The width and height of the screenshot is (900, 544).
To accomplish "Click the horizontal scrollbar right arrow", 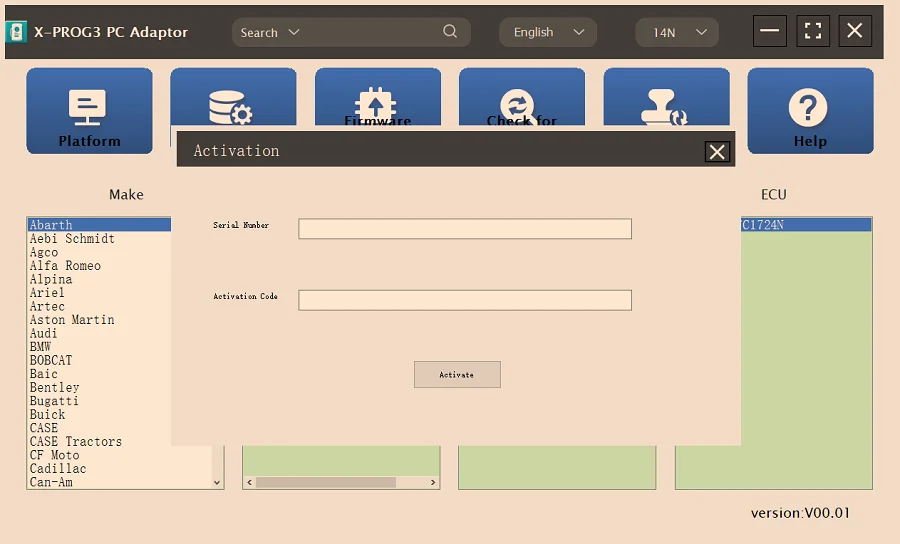I will pyautogui.click(x=433, y=482).
